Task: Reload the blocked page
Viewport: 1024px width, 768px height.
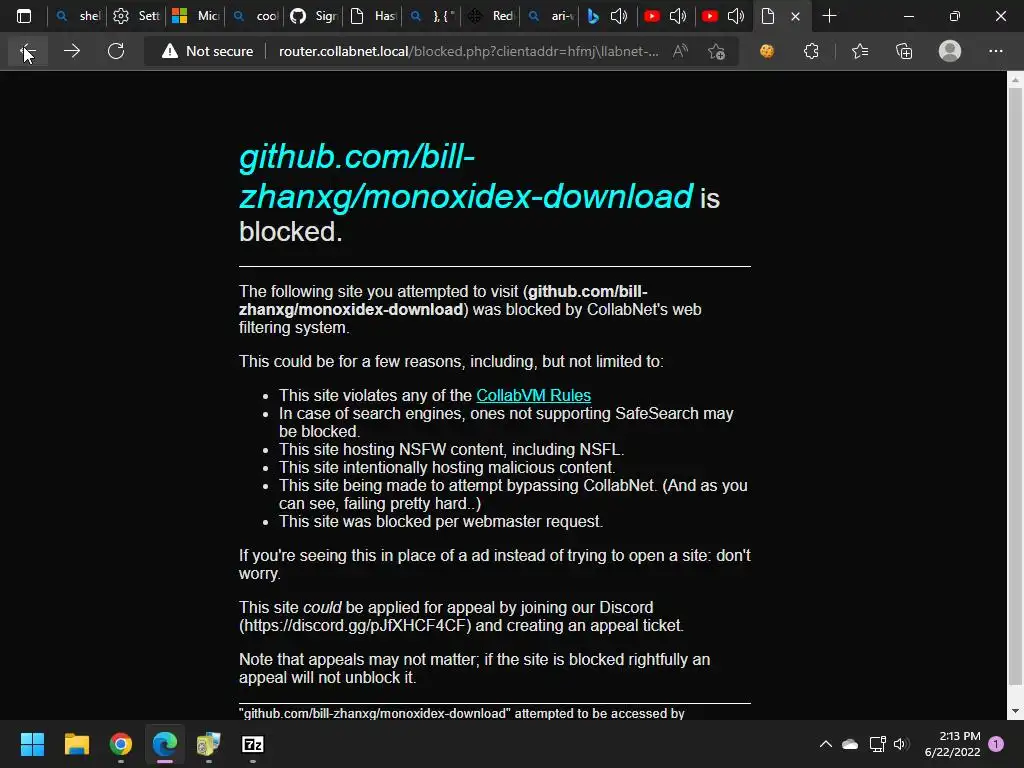Action: tap(116, 51)
